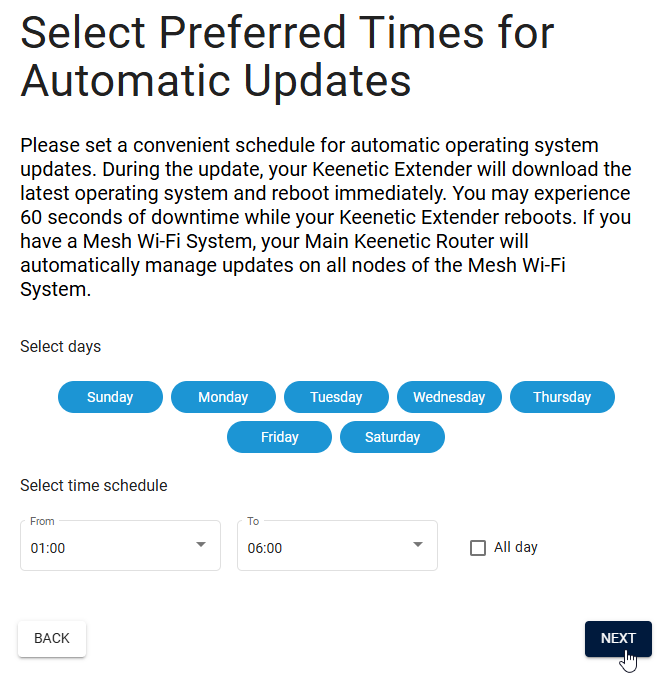Click the 01:00 value in From field
The width and height of the screenshot is (671, 680).
click(x=48, y=548)
